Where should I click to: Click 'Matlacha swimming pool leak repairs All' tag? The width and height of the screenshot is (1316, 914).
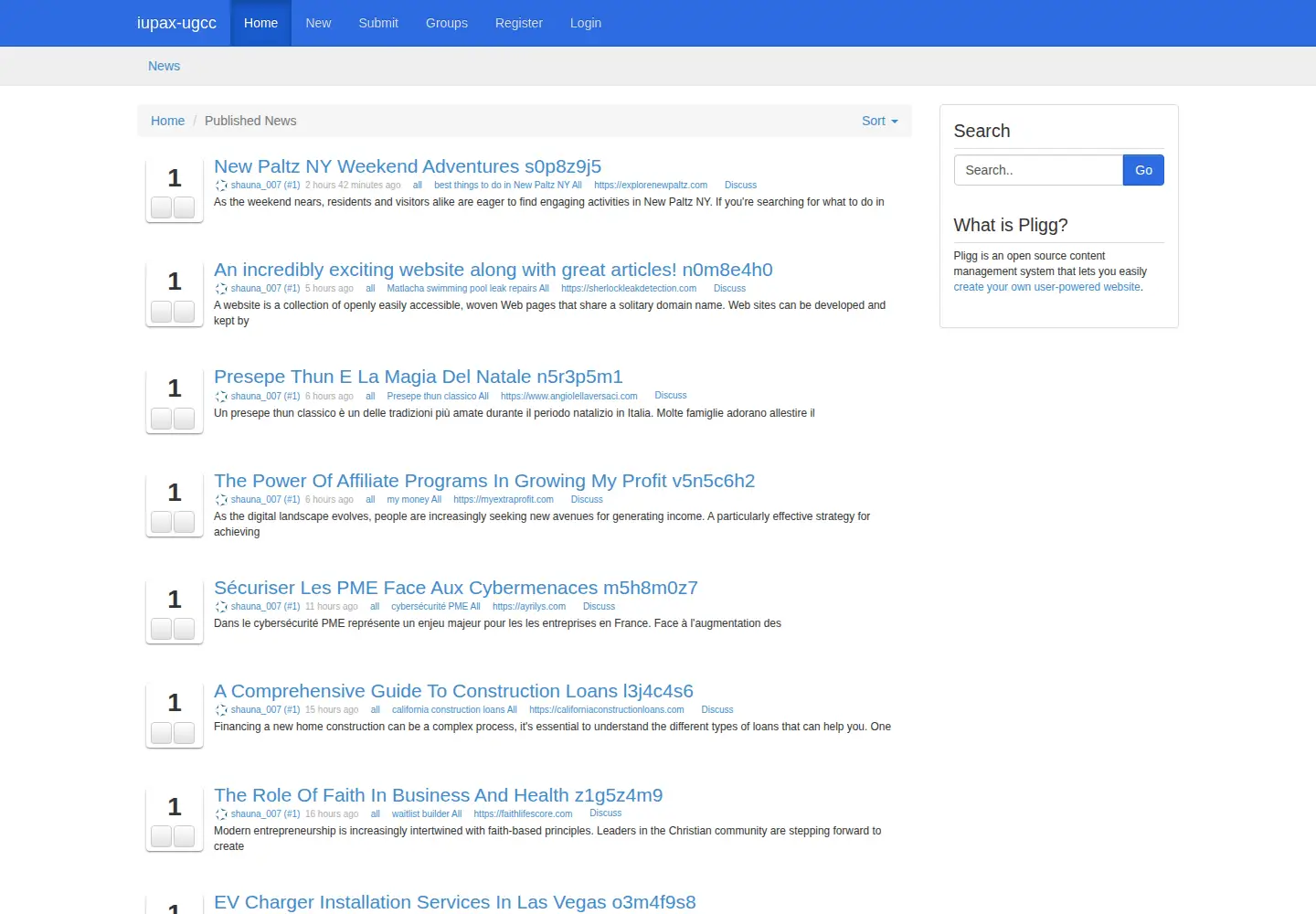[x=468, y=289]
